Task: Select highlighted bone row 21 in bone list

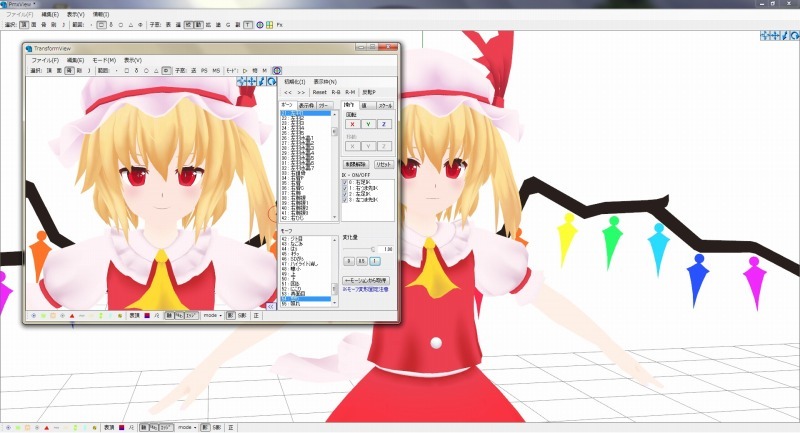Action: coord(305,113)
